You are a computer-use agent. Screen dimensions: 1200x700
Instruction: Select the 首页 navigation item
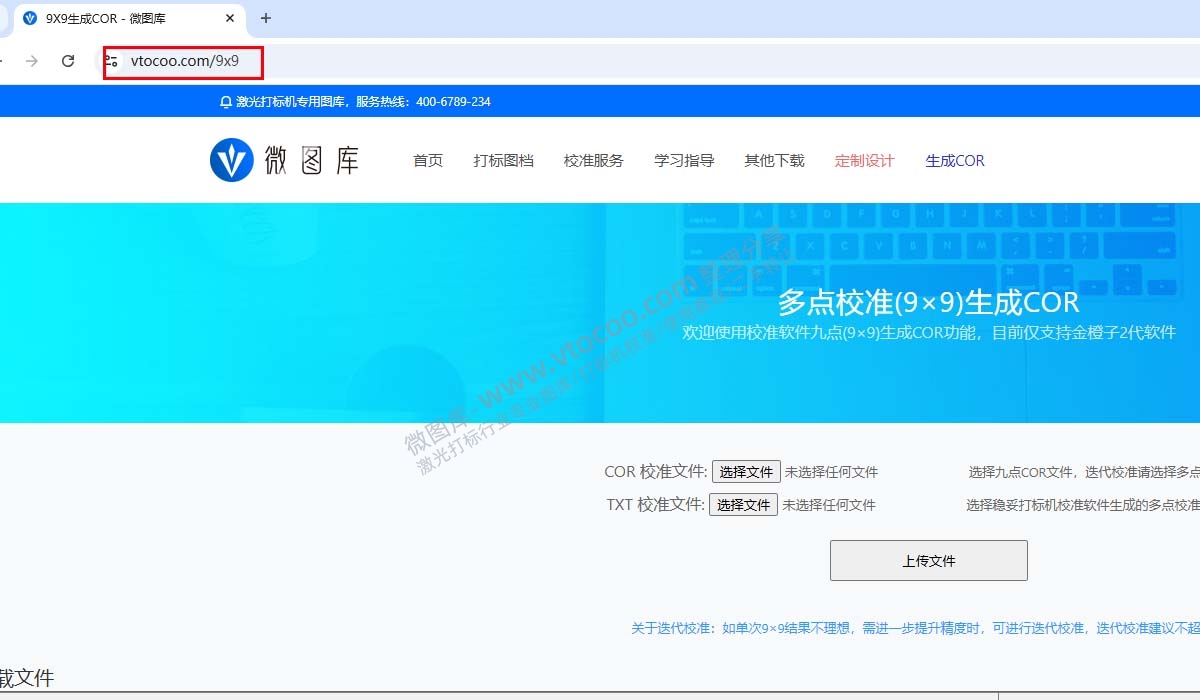click(427, 160)
